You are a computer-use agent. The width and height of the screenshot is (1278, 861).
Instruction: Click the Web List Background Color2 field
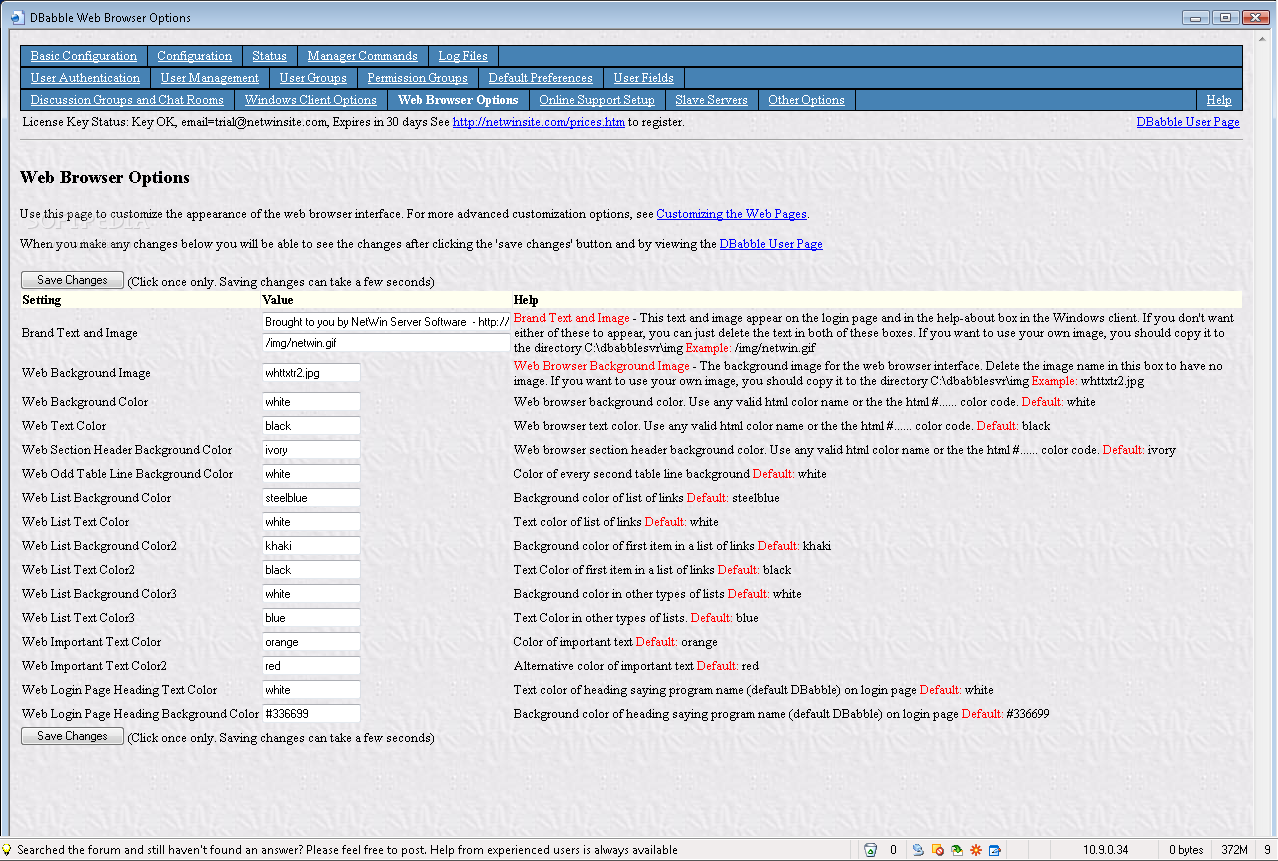[311, 545]
